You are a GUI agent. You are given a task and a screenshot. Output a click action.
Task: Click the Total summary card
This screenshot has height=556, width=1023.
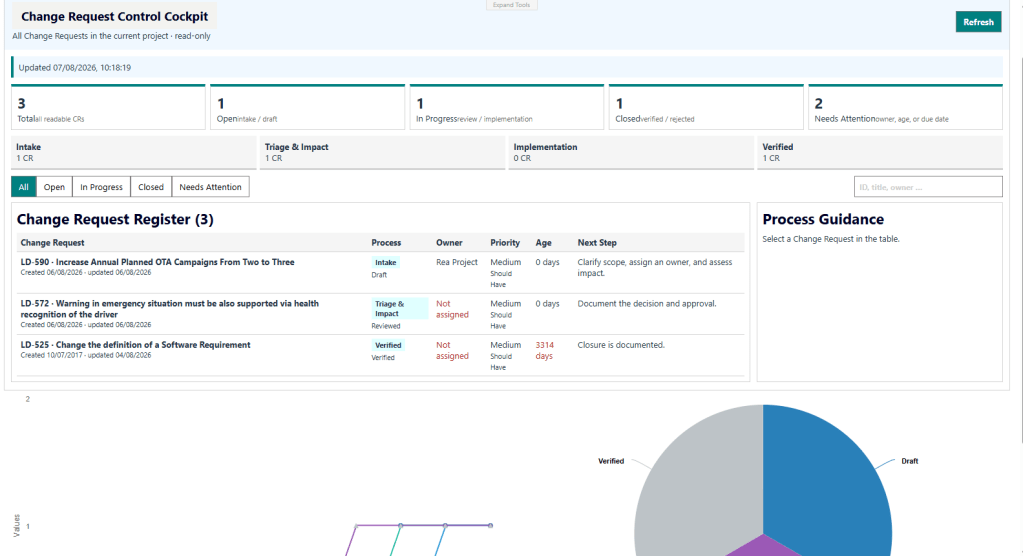point(108,107)
